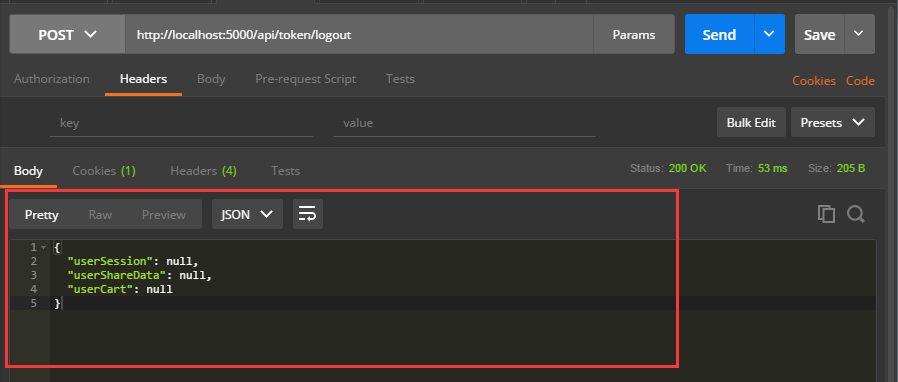Click the Bulk Edit button
898x382 pixels.
[x=751, y=122]
